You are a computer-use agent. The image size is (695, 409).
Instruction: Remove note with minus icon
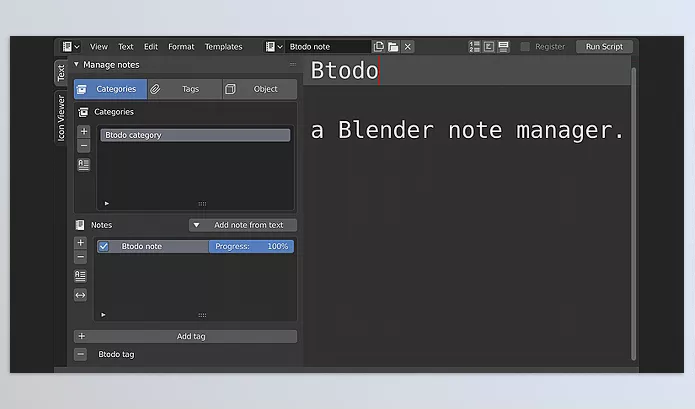(80, 257)
